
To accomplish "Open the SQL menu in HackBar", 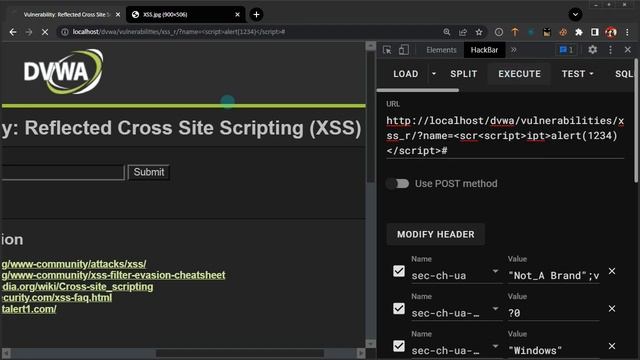I will (x=624, y=74).
